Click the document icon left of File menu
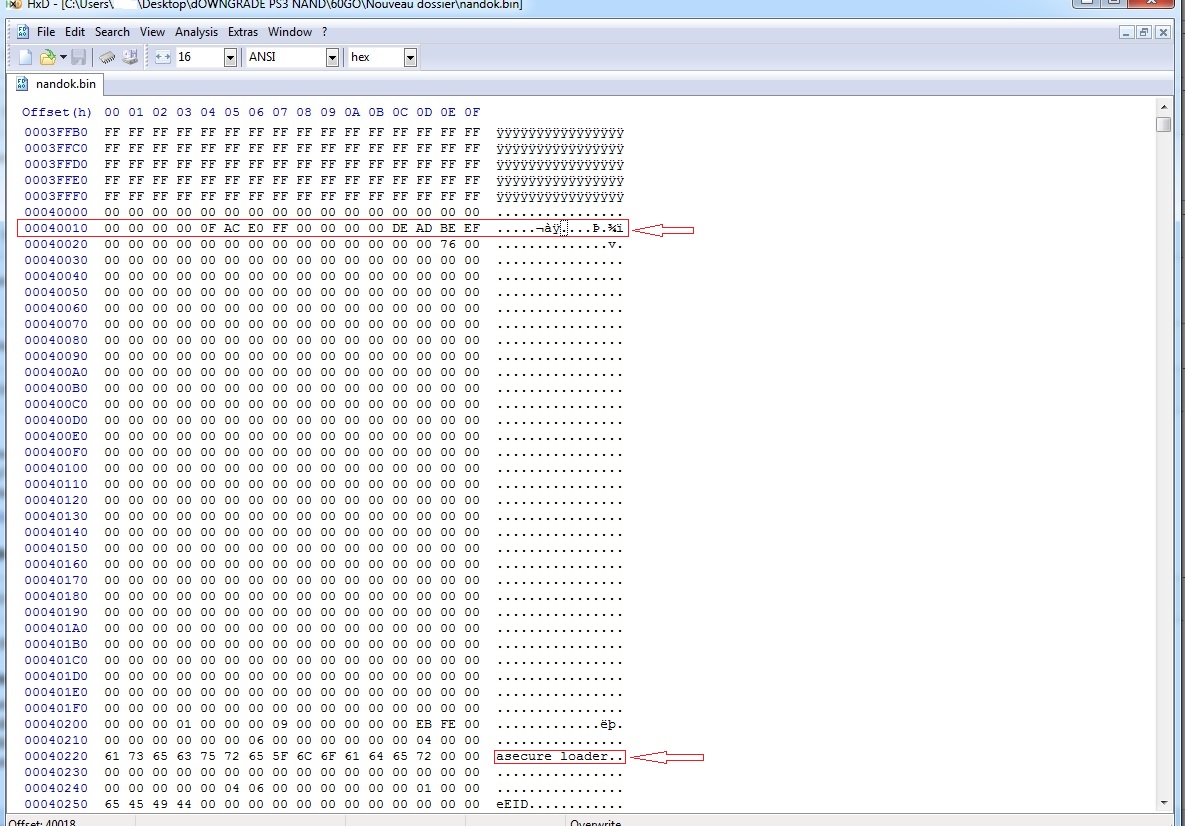 [x=23, y=32]
